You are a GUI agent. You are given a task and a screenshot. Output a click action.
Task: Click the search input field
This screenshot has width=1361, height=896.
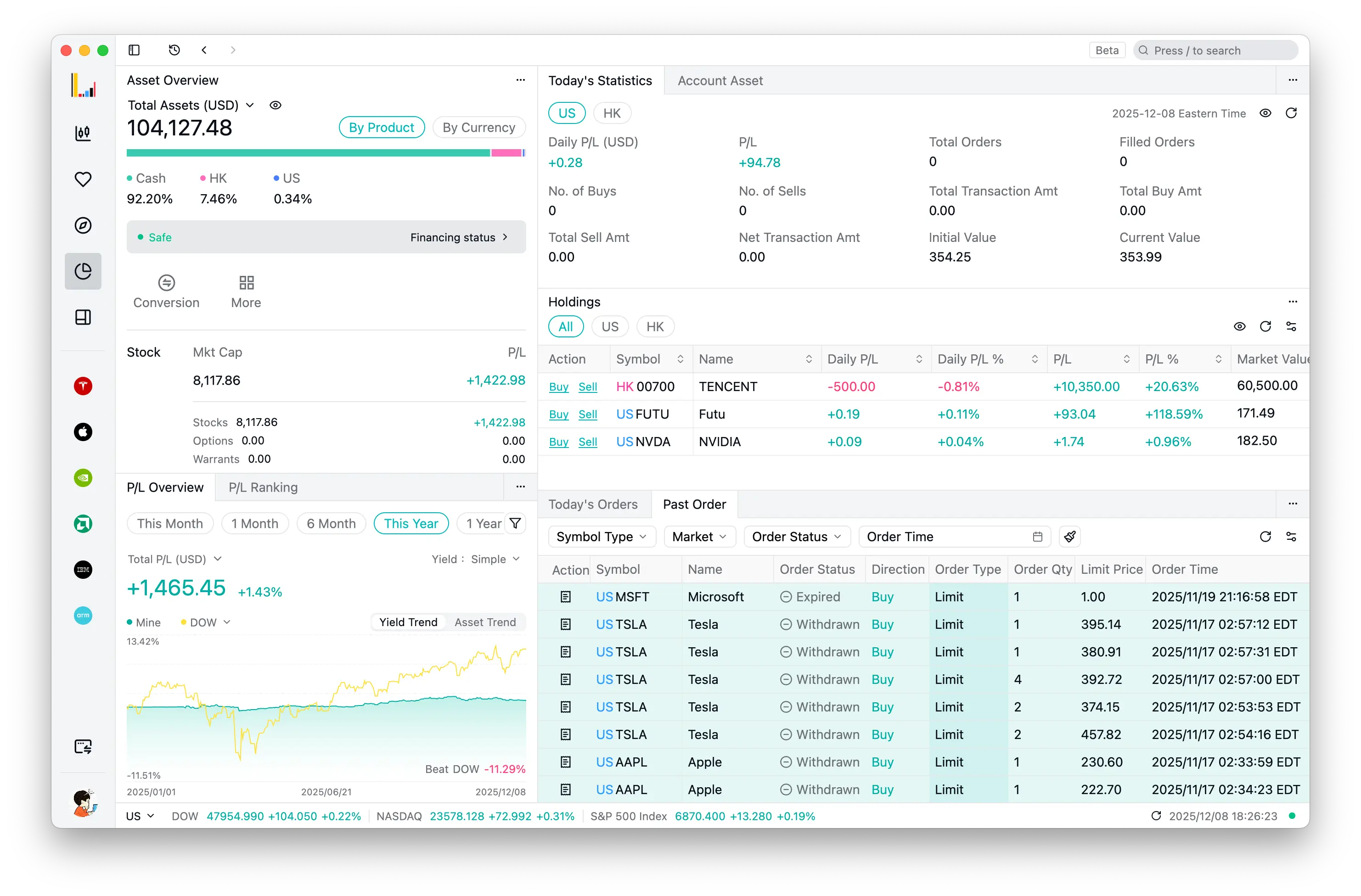pyautogui.click(x=1215, y=50)
